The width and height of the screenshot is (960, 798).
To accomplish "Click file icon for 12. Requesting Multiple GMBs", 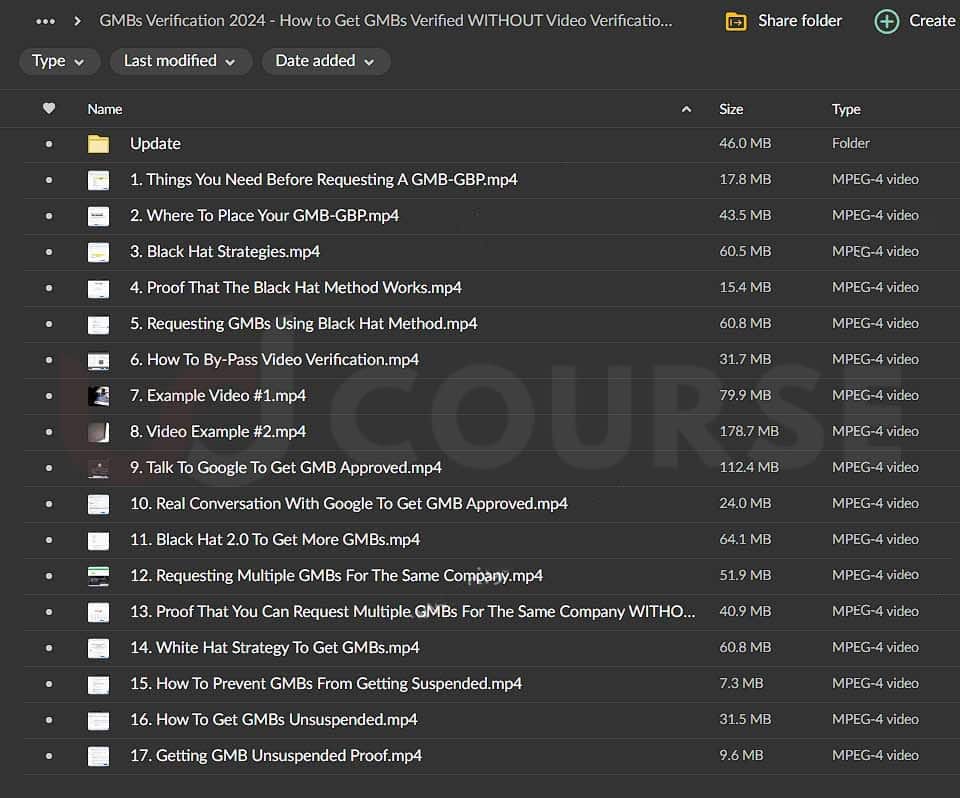I will point(98,576).
